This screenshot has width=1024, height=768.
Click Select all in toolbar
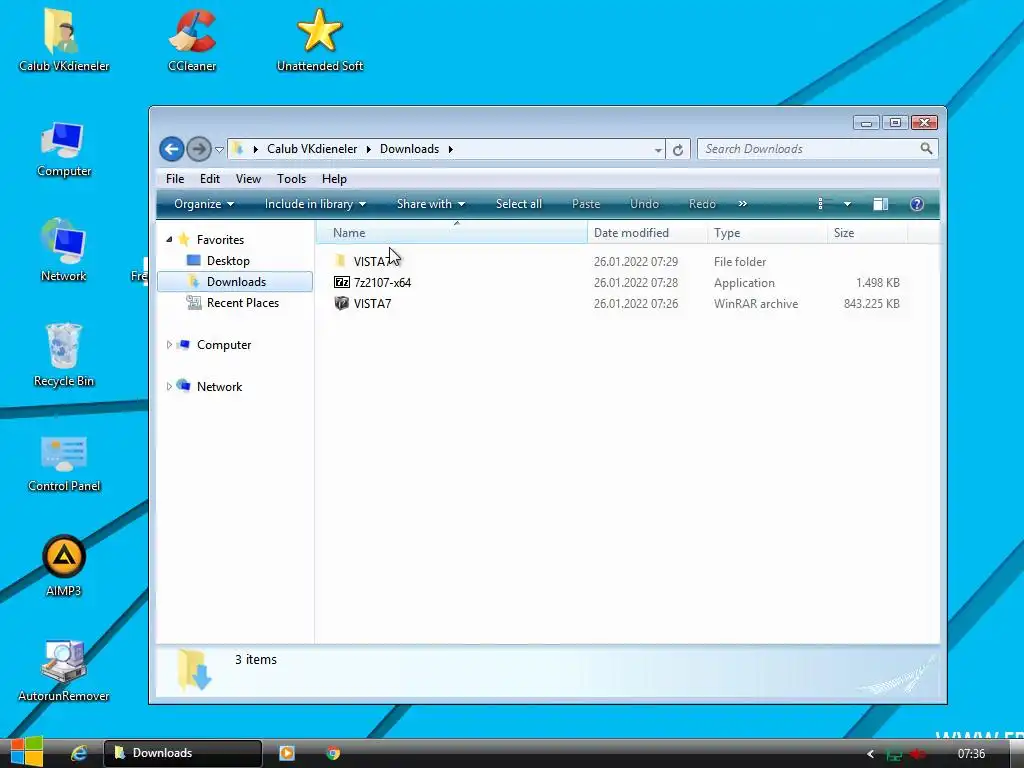click(x=519, y=204)
